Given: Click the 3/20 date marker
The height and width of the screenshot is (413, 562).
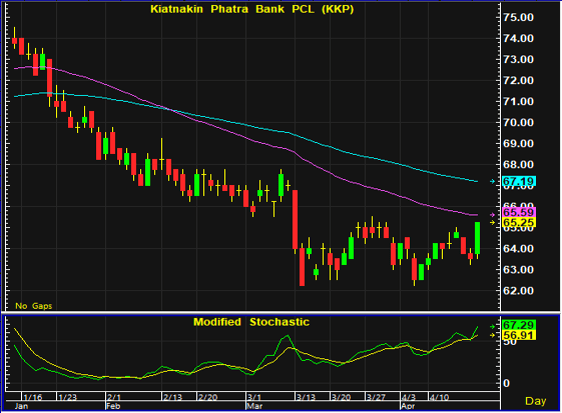Looking at the screenshot, I should pos(341,397).
